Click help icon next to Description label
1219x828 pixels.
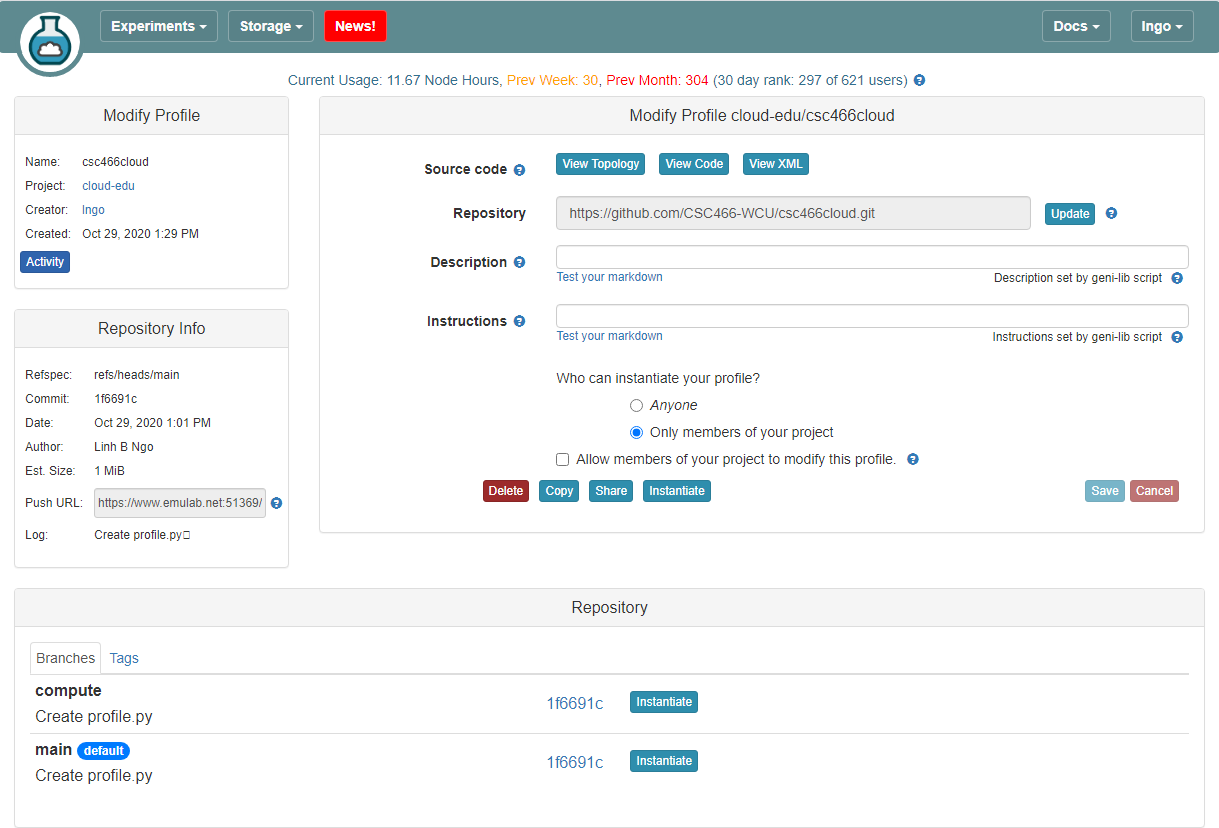coord(519,263)
